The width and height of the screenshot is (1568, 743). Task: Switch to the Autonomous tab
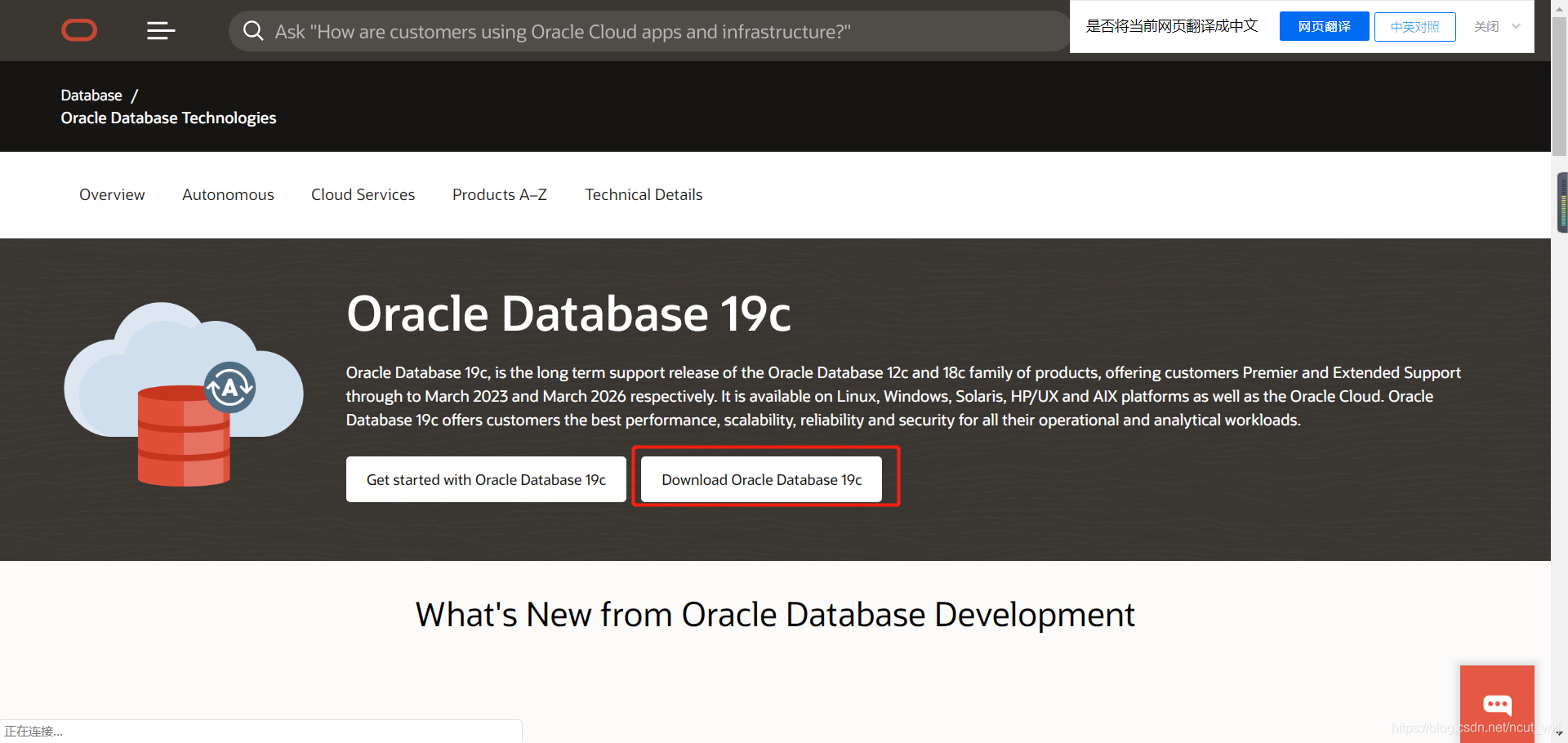pos(228,194)
